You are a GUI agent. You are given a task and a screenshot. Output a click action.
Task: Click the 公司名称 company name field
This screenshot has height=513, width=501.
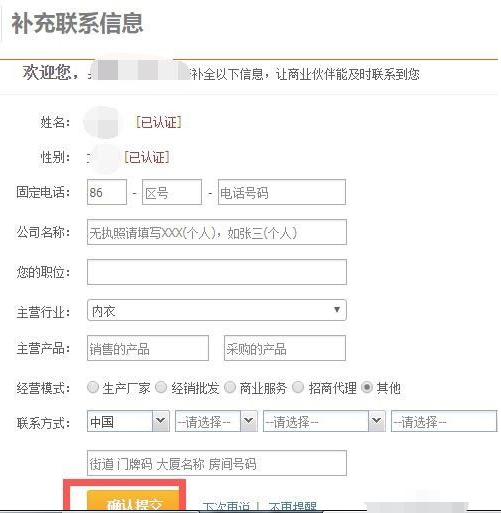[x=217, y=232]
